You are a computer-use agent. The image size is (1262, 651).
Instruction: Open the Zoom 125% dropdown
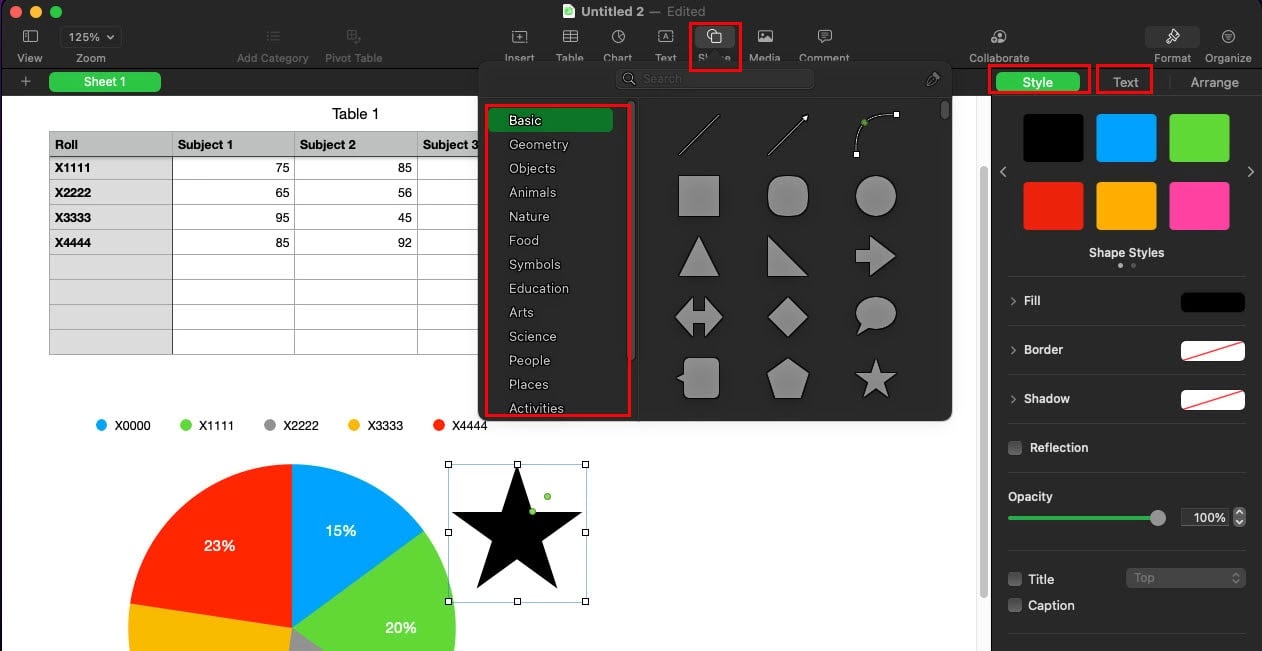[x=90, y=37]
